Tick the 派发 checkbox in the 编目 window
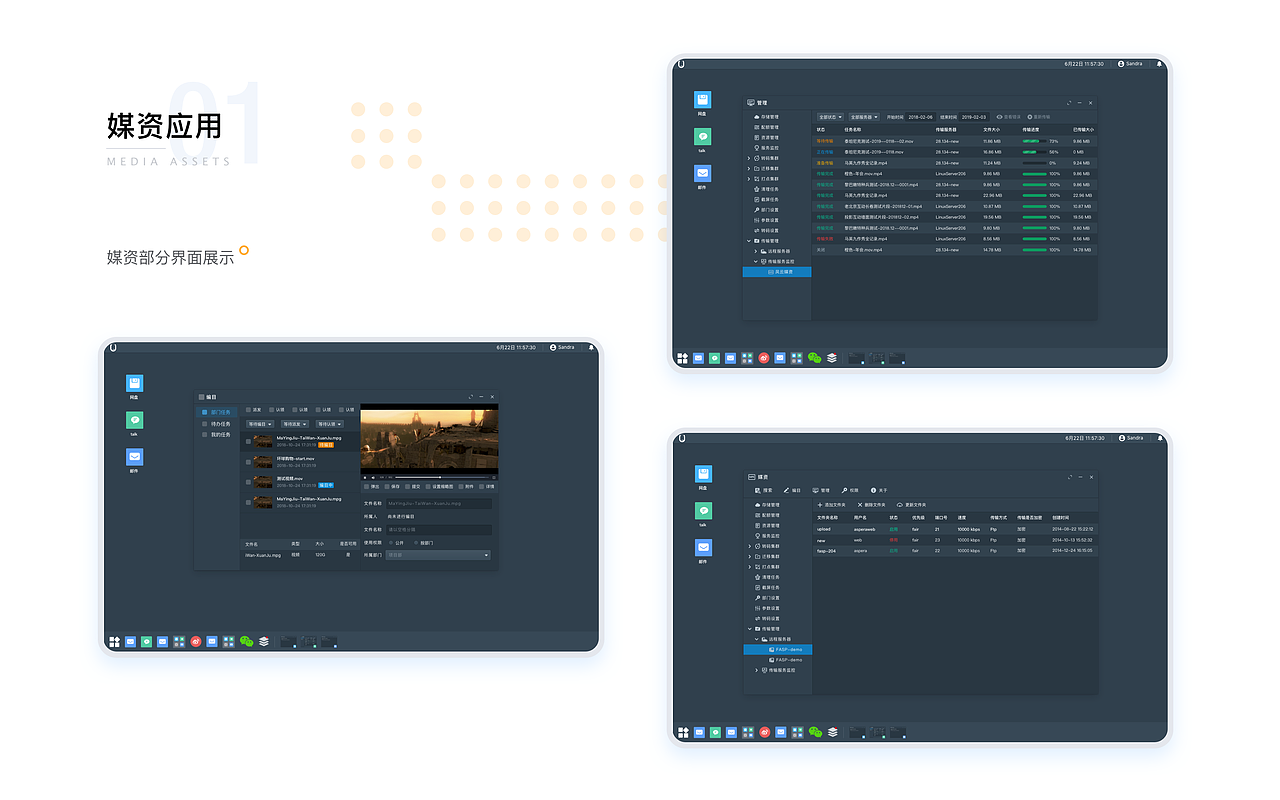 click(248, 410)
